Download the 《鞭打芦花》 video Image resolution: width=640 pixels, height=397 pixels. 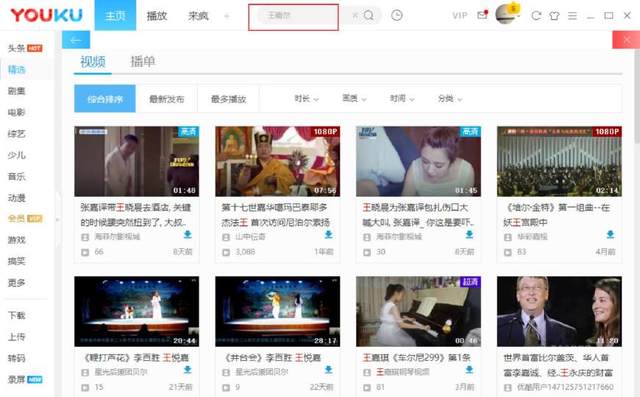[188, 370]
